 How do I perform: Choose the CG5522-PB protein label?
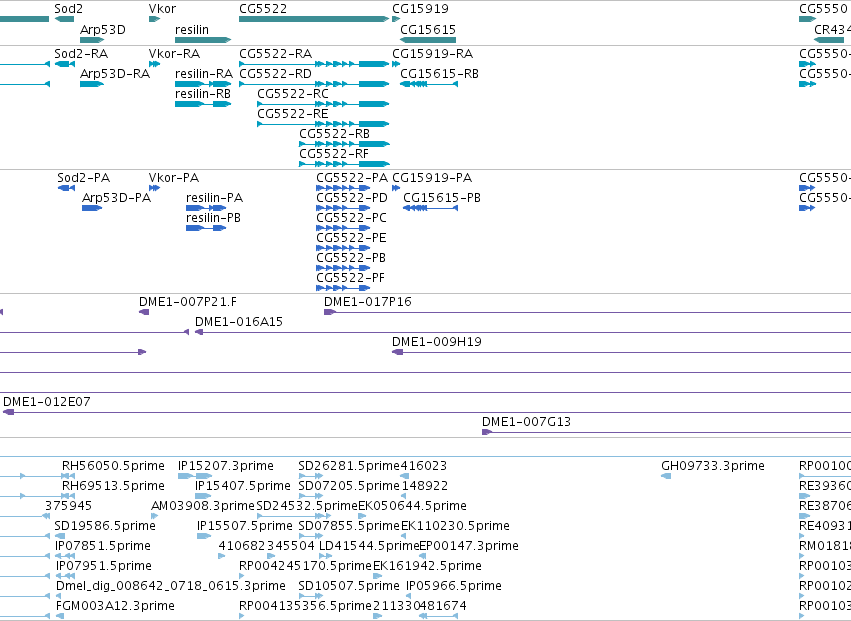[351, 258]
